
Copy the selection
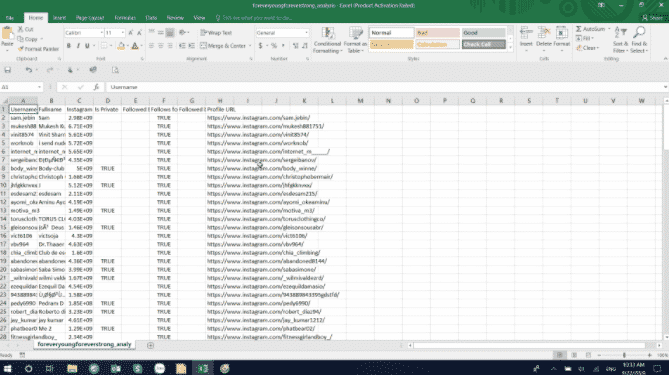point(28,39)
